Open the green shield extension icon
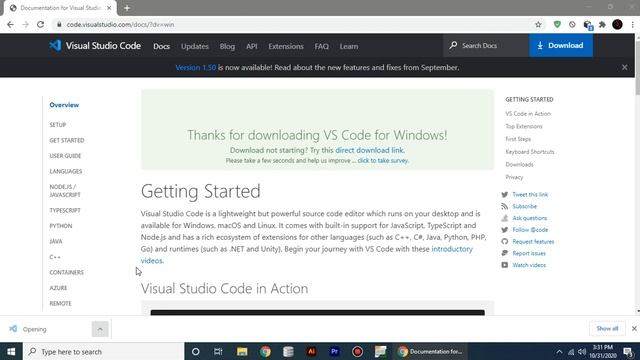The image size is (640, 360). (557, 24)
